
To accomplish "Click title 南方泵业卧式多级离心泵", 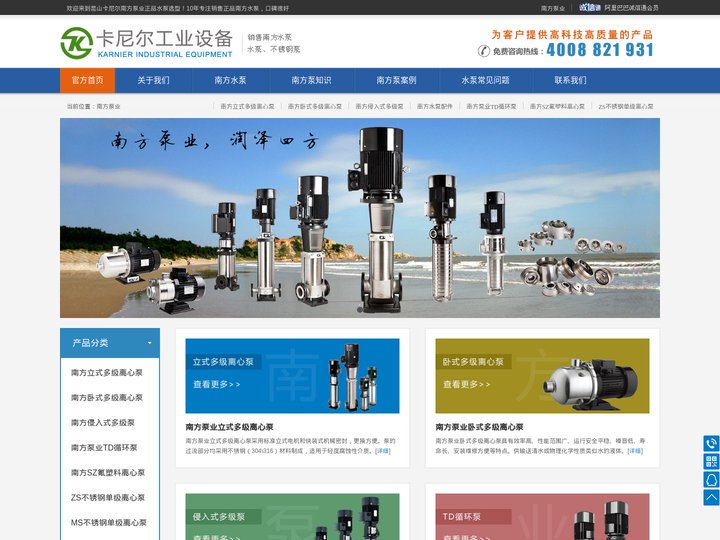I will tap(479, 427).
